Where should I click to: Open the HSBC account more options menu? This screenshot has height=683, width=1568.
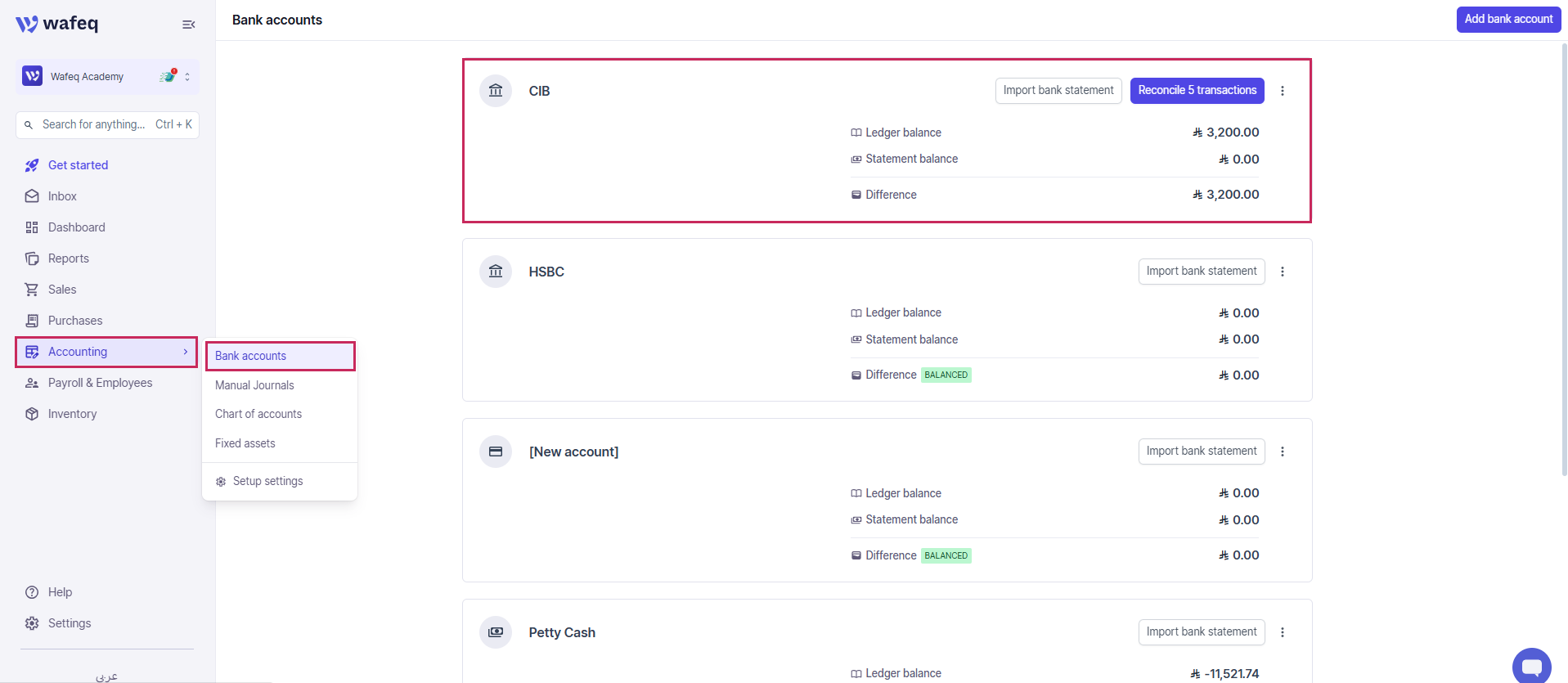point(1283,272)
